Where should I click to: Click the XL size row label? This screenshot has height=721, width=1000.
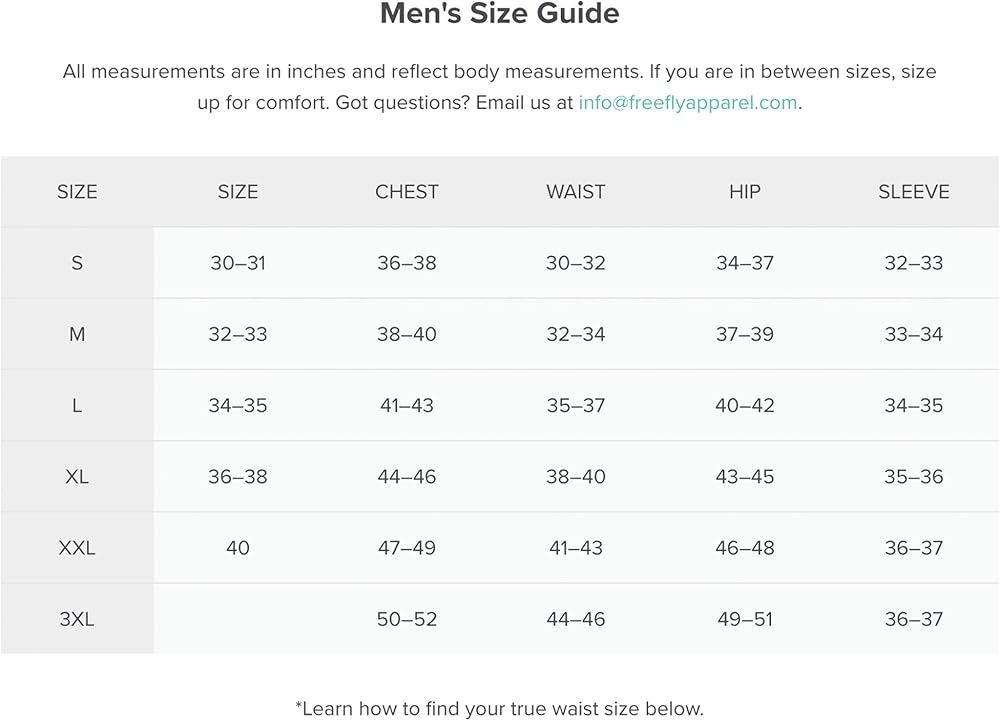(x=77, y=476)
